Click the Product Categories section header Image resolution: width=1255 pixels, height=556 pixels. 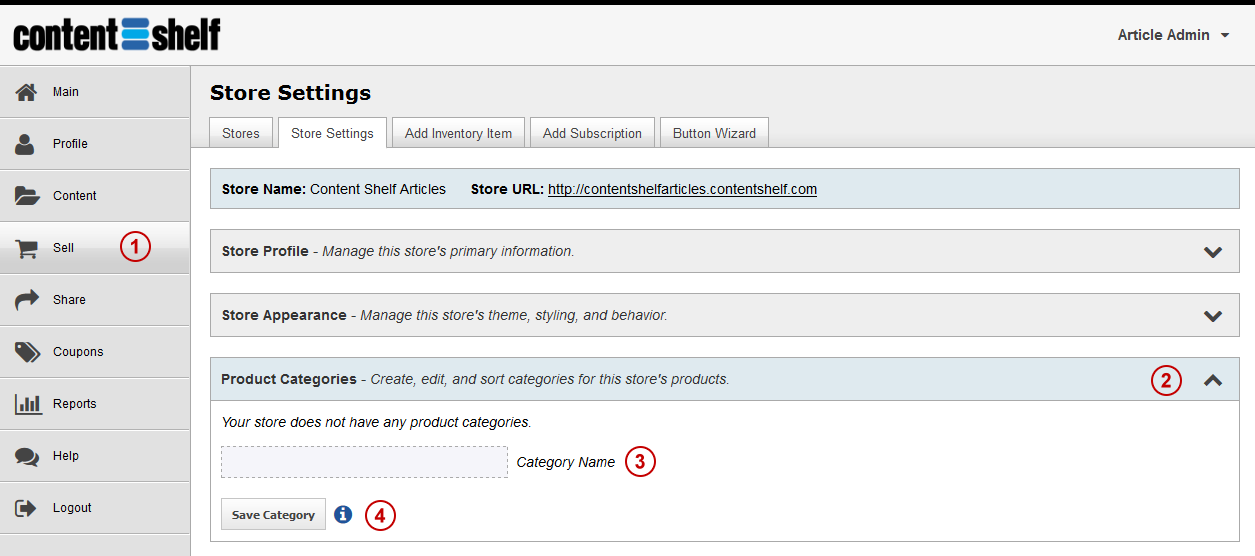coord(725,379)
